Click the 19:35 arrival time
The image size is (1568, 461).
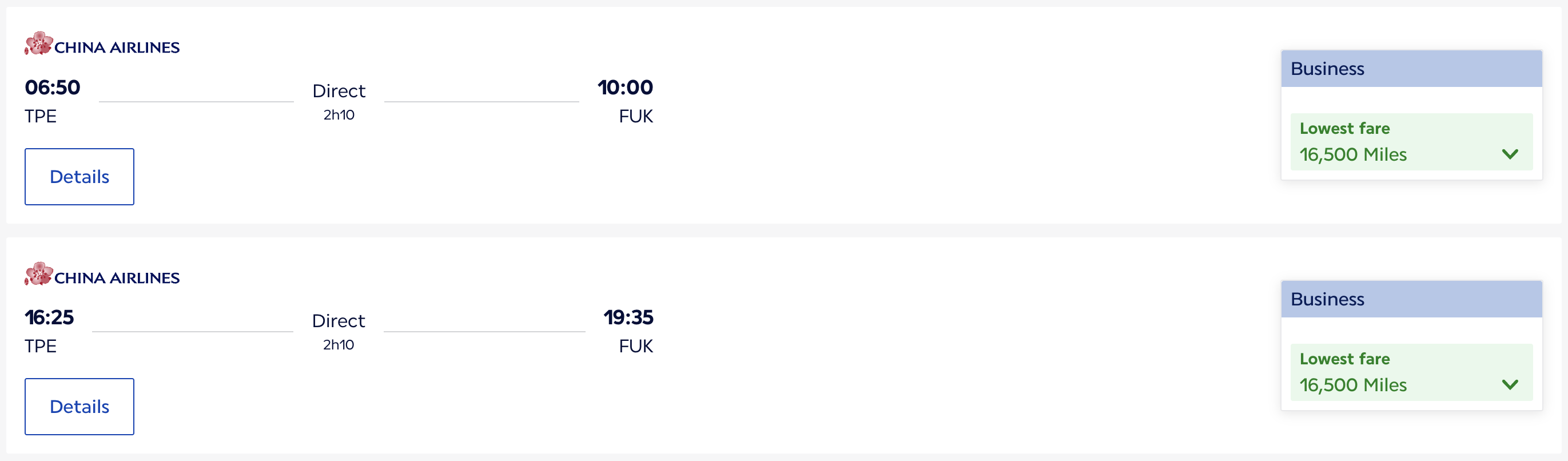tap(627, 317)
